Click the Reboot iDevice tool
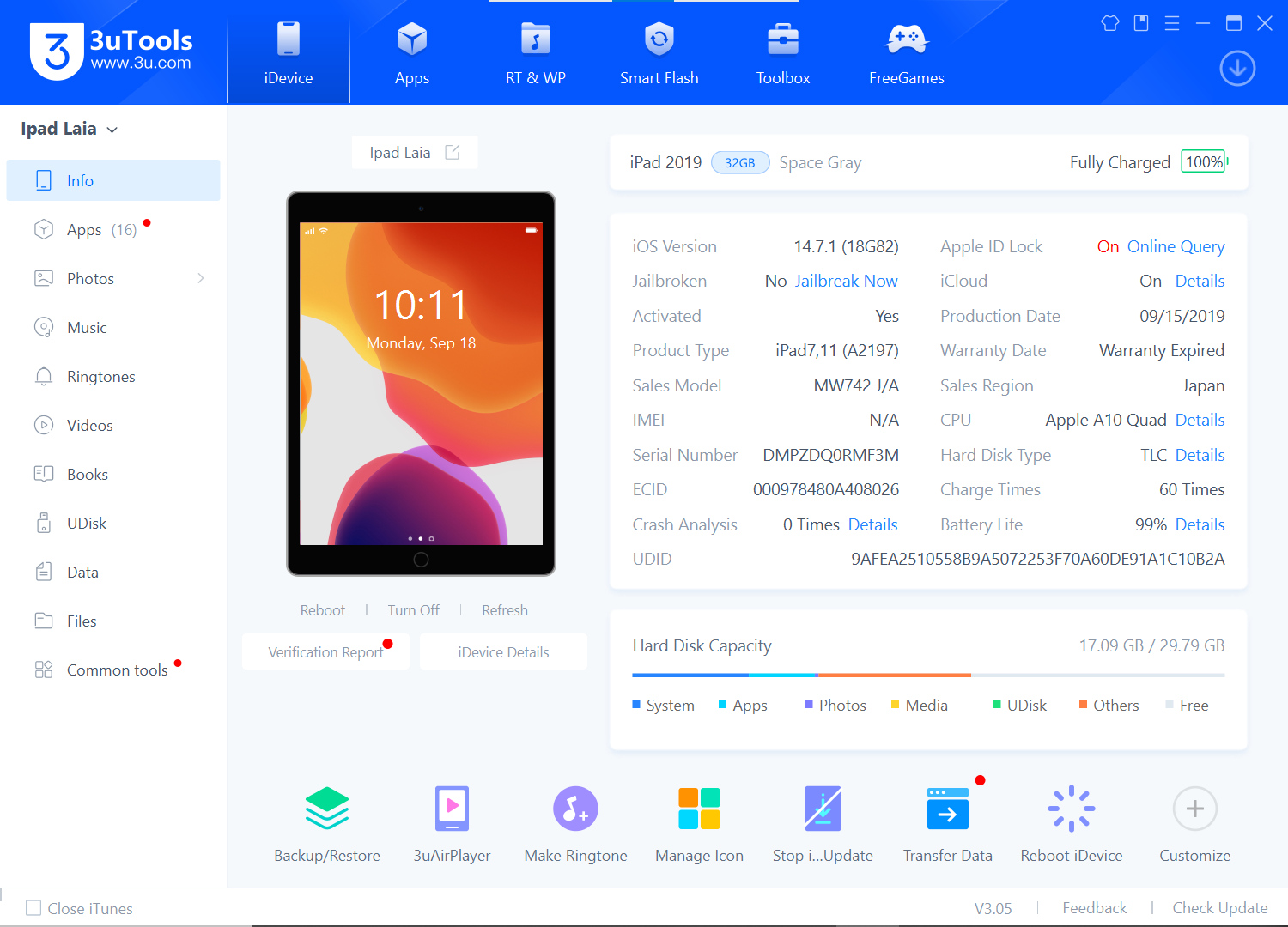The width and height of the screenshot is (1288, 927). [1072, 824]
